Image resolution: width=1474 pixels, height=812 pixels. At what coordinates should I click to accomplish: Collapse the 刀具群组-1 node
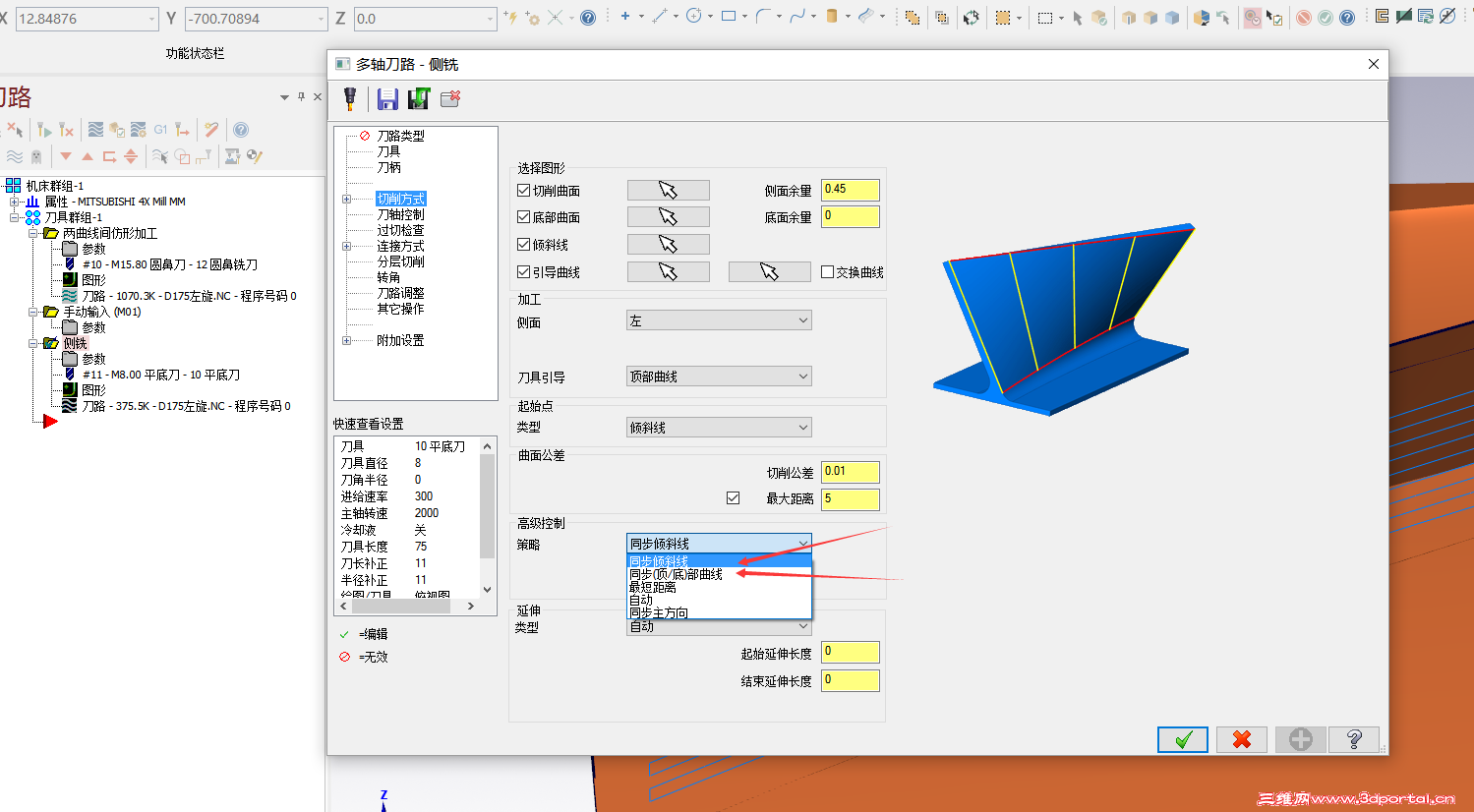[x=15, y=217]
